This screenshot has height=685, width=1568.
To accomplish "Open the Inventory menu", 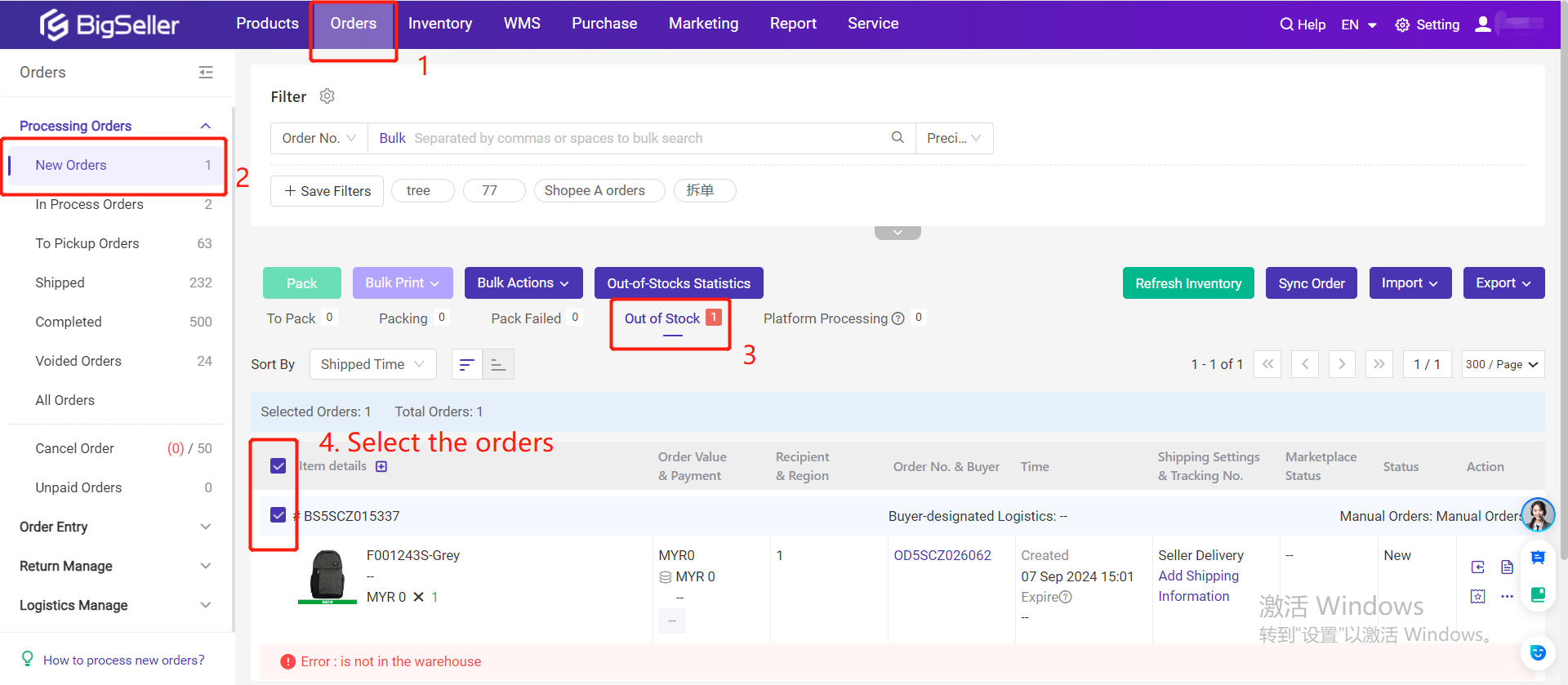I will (439, 24).
